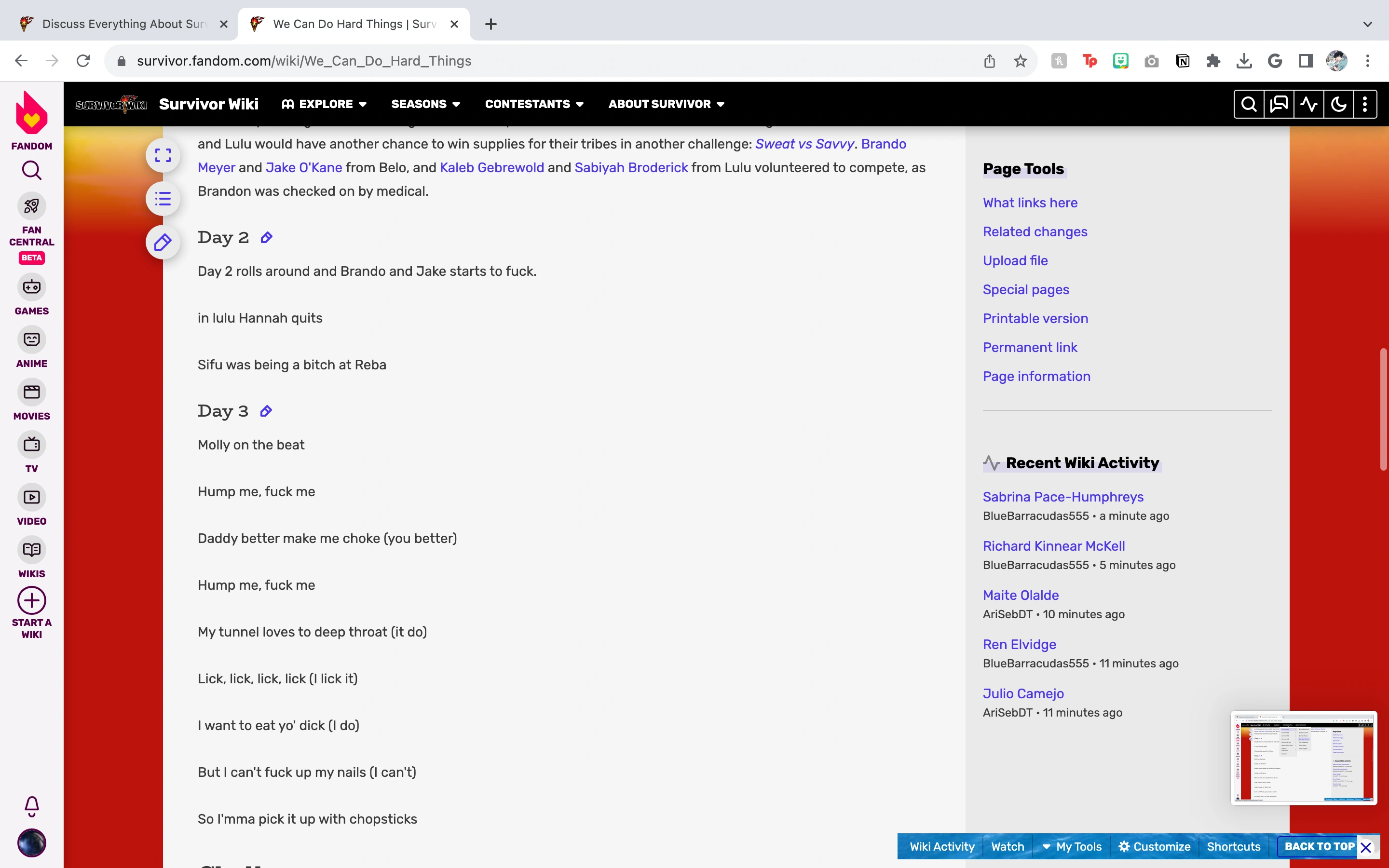Open the Kaleb Gebrewold link
Viewport: 1389px width, 868px height.
[491, 168]
